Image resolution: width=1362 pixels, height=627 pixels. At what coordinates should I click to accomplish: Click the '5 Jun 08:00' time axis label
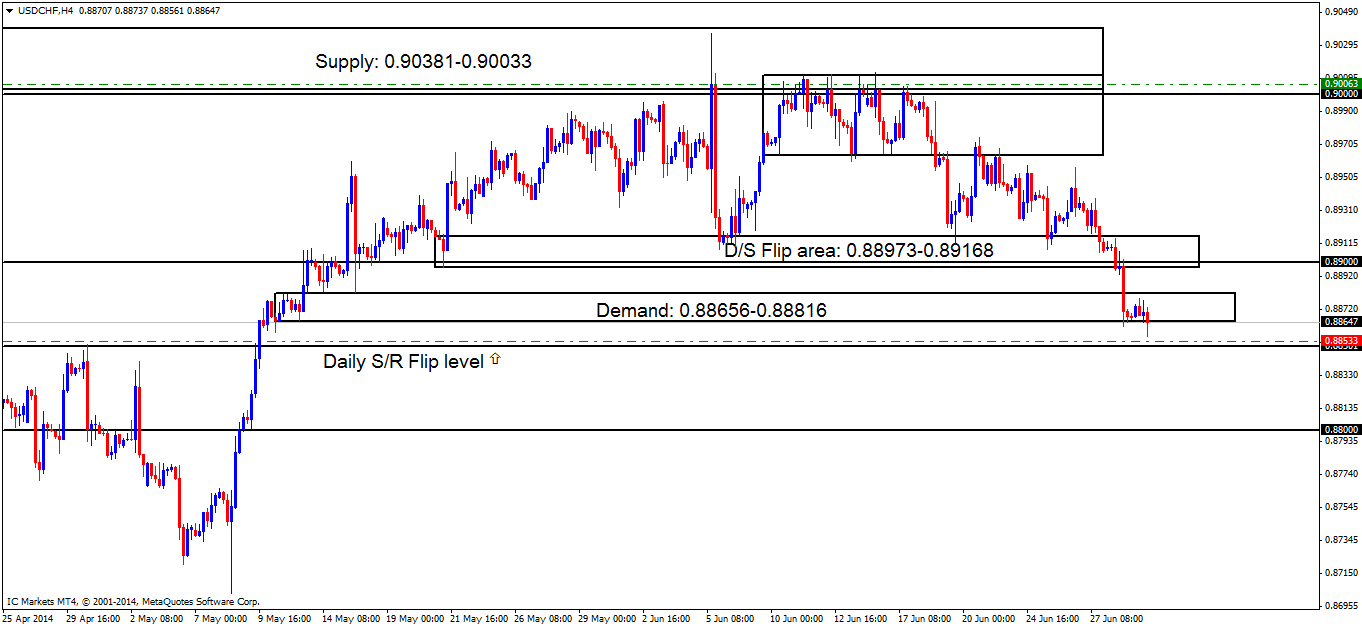[x=731, y=619]
